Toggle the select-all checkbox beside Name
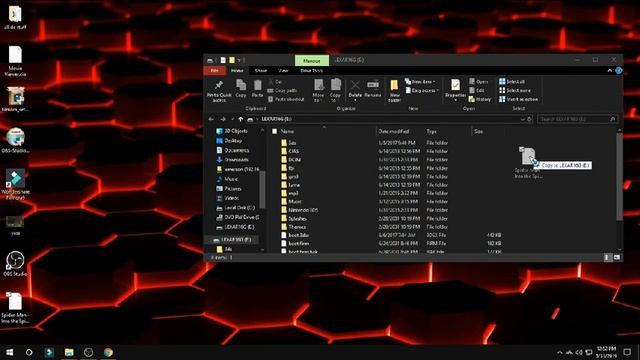Screen dimensions: 640x360 [274, 131]
